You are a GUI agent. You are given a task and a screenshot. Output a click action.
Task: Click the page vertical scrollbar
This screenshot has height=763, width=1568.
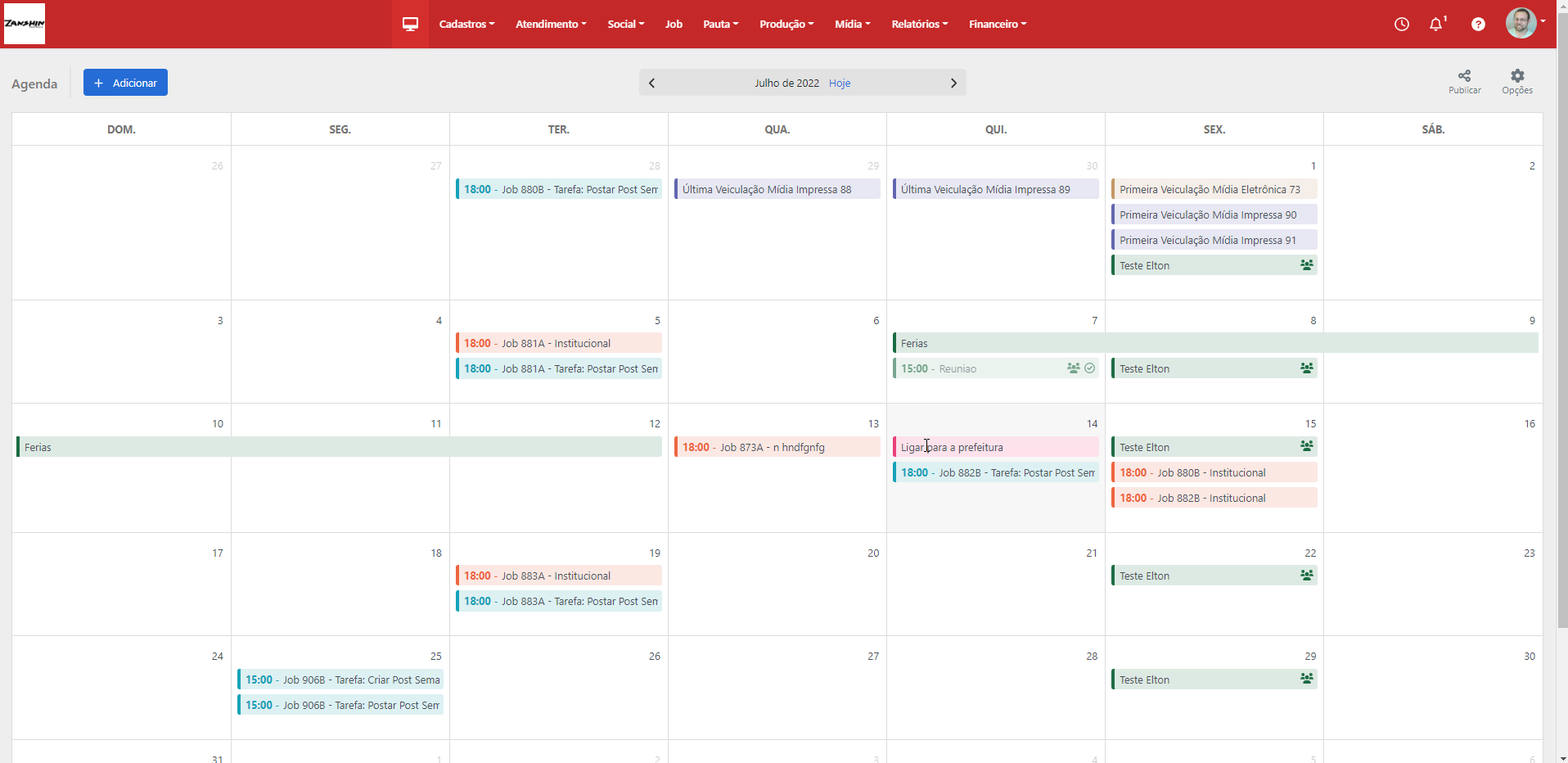1561,327
